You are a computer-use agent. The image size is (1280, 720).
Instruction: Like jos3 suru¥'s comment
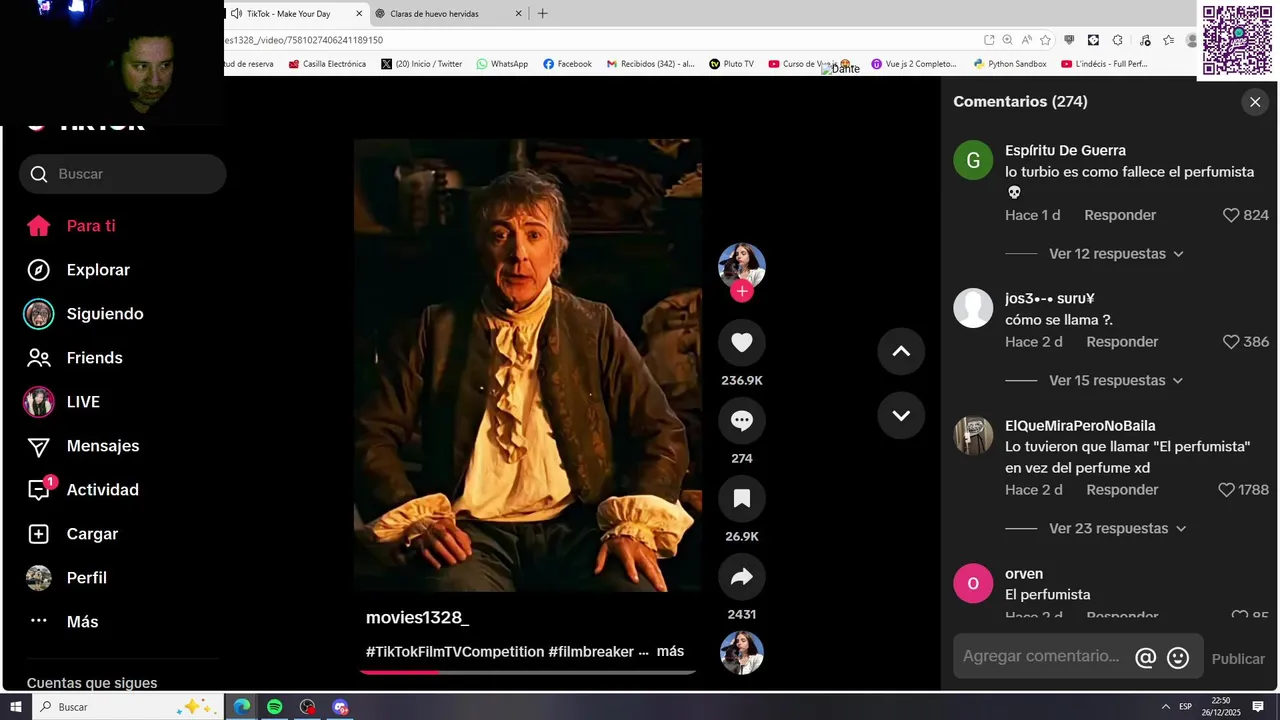click(x=1231, y=342)
